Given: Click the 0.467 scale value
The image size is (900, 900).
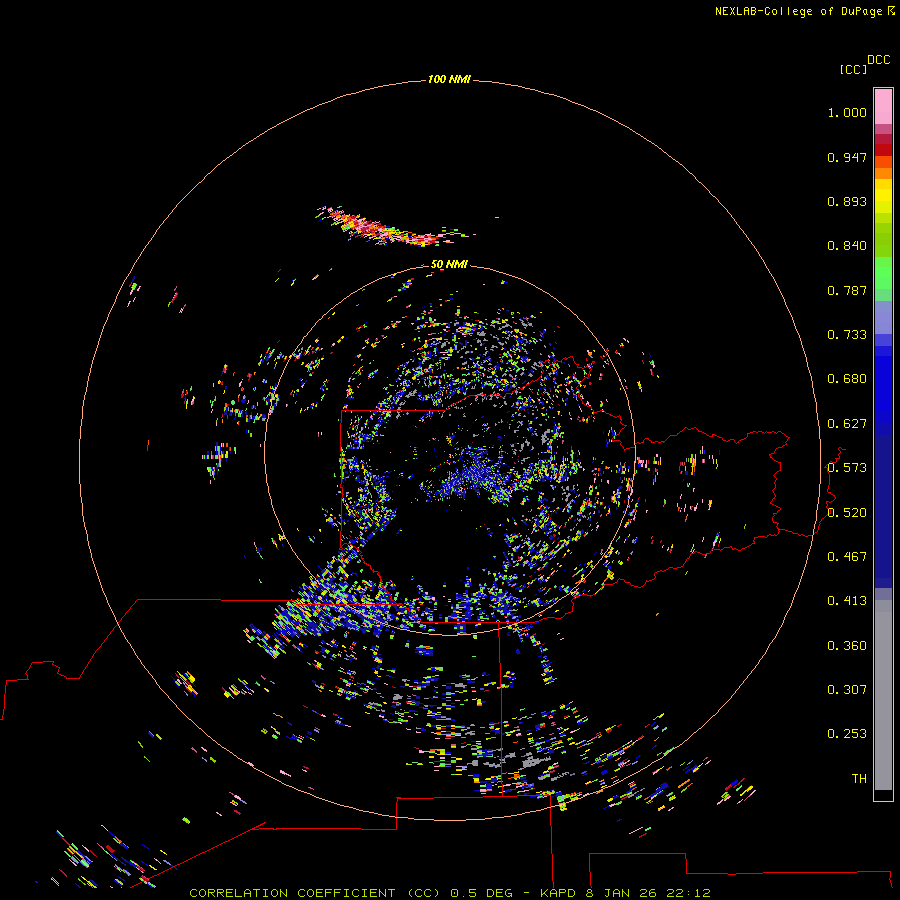Looking at the screenshot, I should 847,557.
